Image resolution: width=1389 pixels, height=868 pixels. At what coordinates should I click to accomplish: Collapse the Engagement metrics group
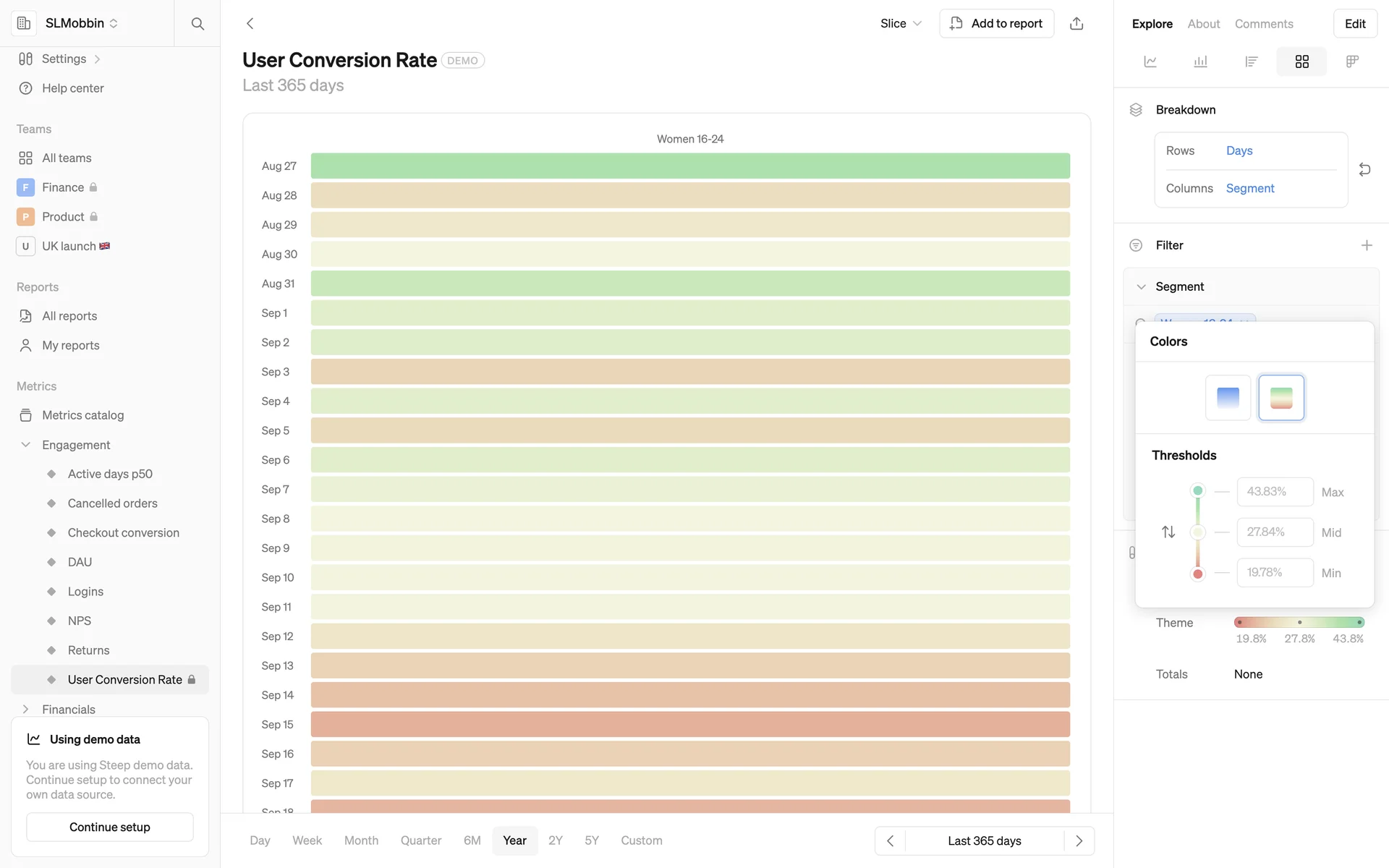click(x=26, y=445)
